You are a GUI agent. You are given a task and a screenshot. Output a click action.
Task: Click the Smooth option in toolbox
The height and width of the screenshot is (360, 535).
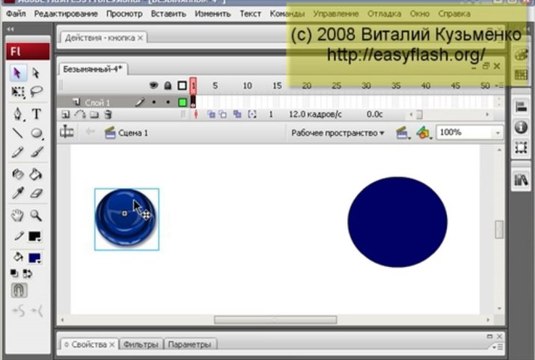coord(18,311)
